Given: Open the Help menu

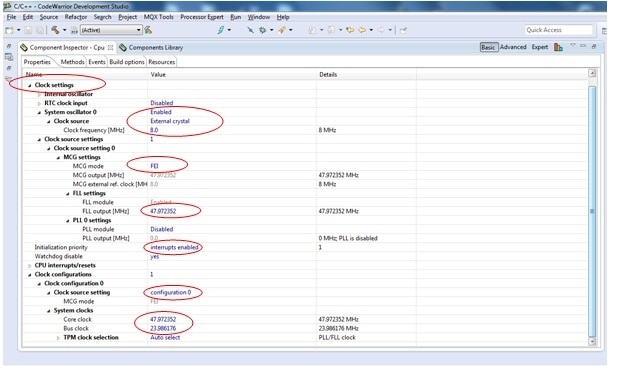Looking at the screenshot, I should pyautogui.click(x=283, y=17).
